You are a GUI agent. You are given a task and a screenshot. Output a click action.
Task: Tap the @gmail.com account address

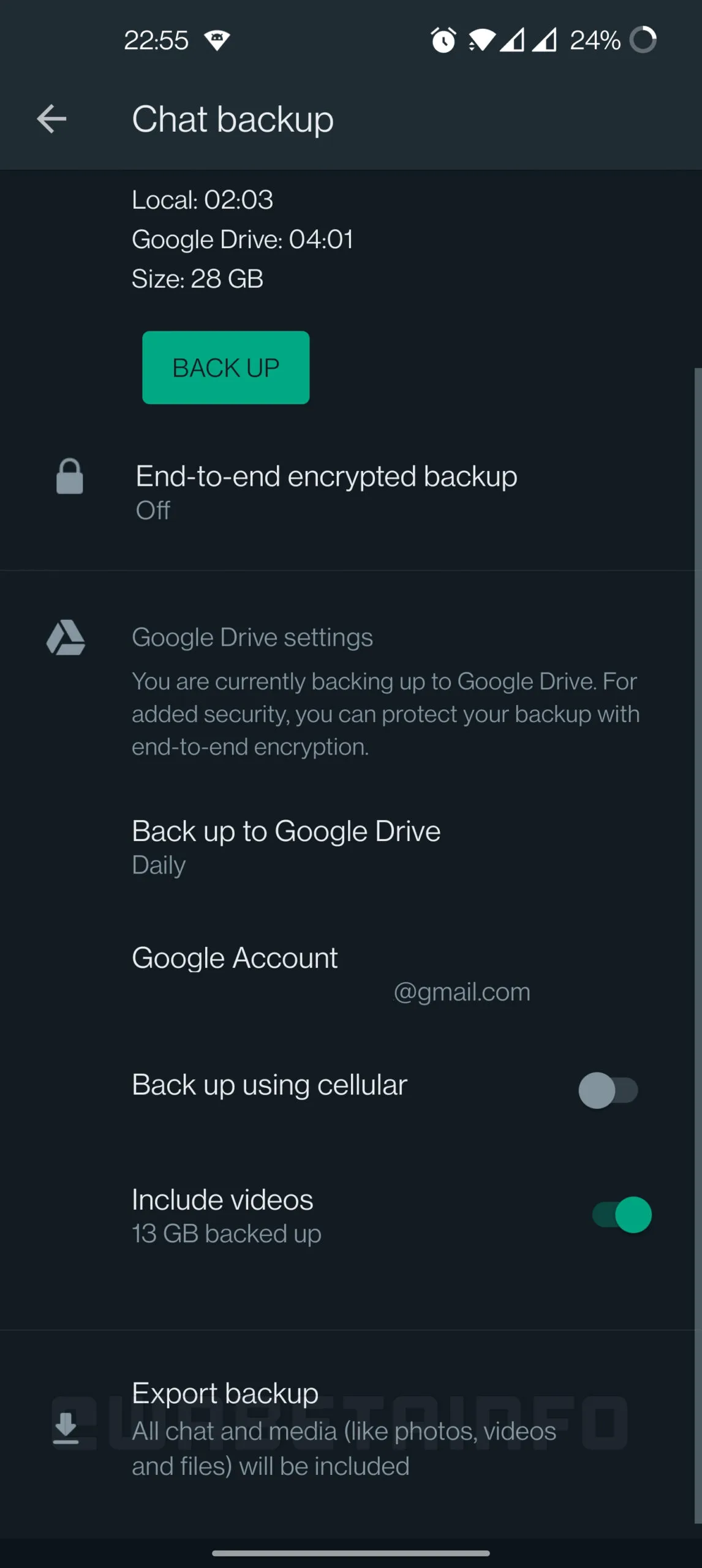(461, 992)
